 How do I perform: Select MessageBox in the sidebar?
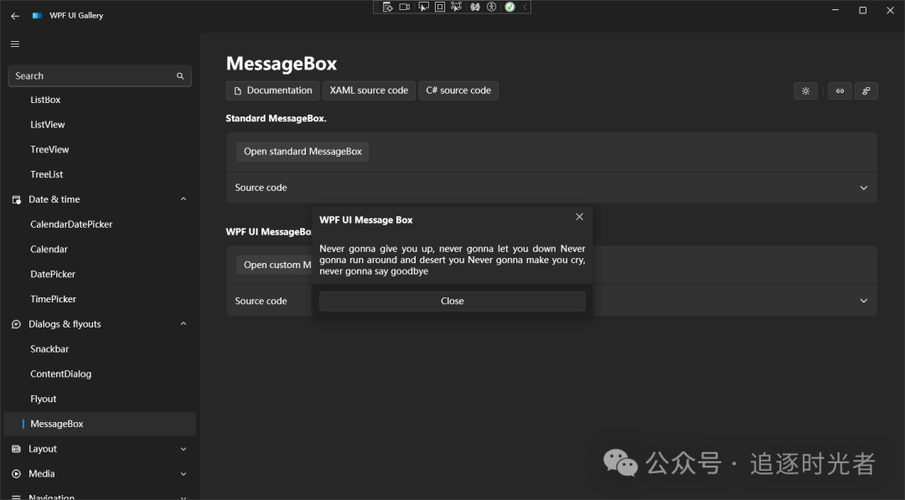pos(100,423)
